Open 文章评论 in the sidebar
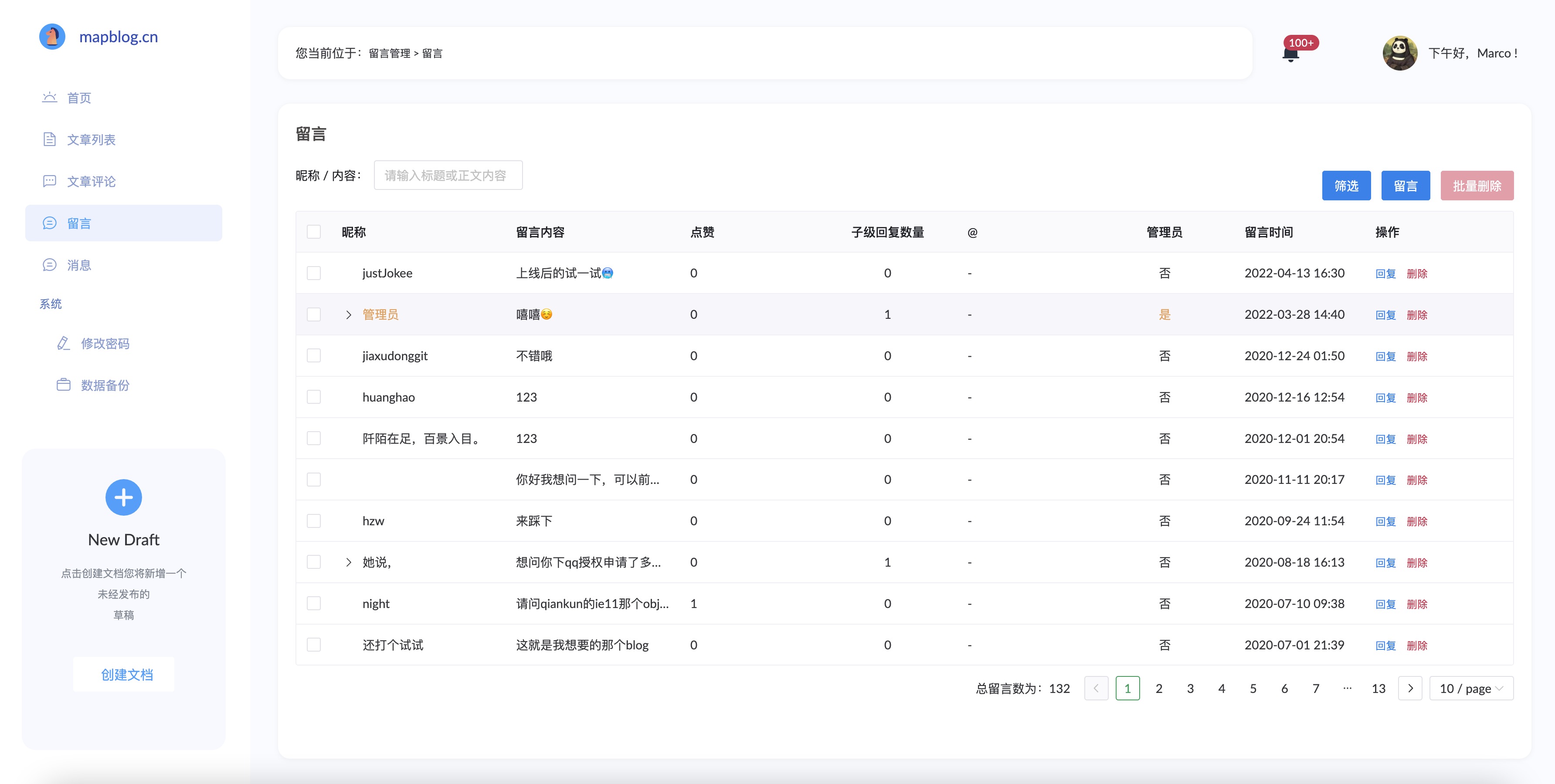1555x784 pixels. click(x=124, y=181)
